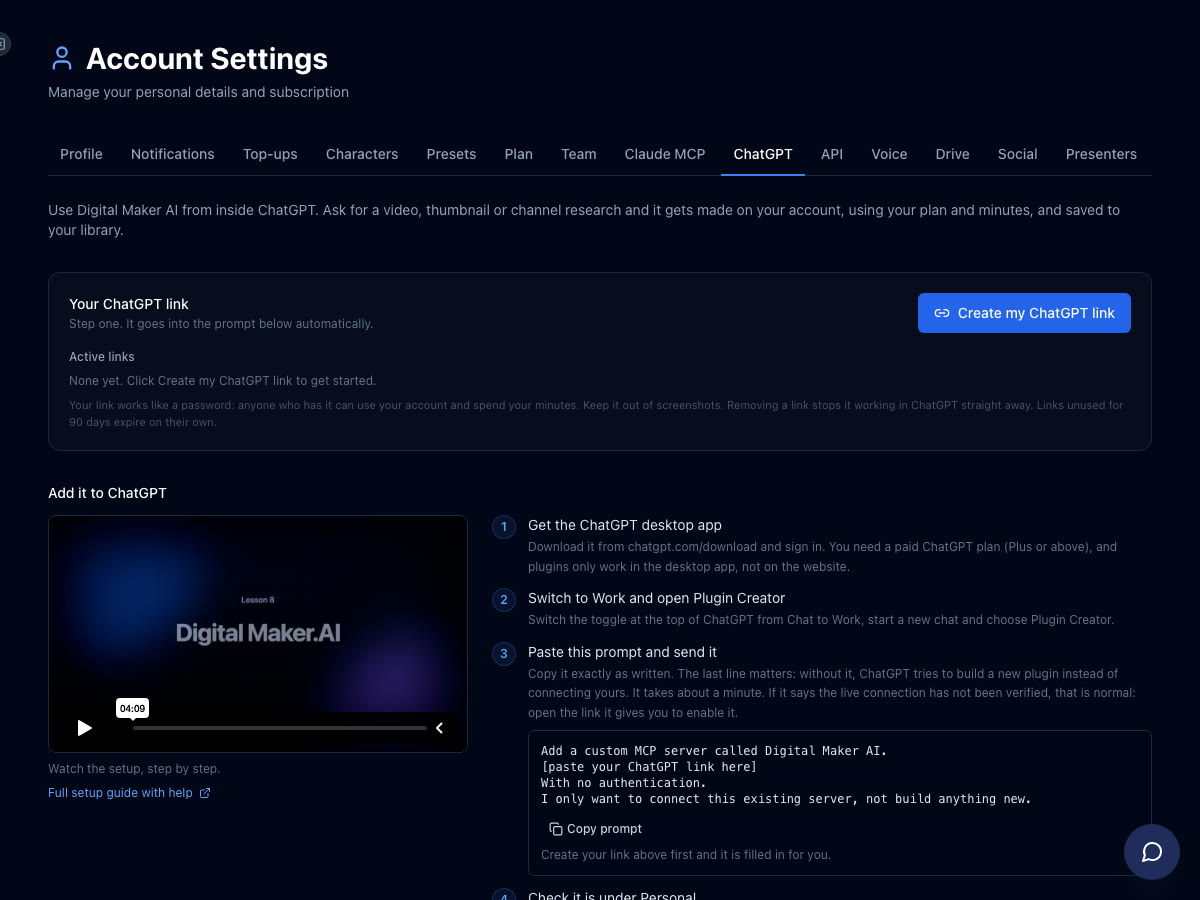The height and width of the screenshot is (900, 1200).
Task: Open the Plan tab
Action: [519, 154]
